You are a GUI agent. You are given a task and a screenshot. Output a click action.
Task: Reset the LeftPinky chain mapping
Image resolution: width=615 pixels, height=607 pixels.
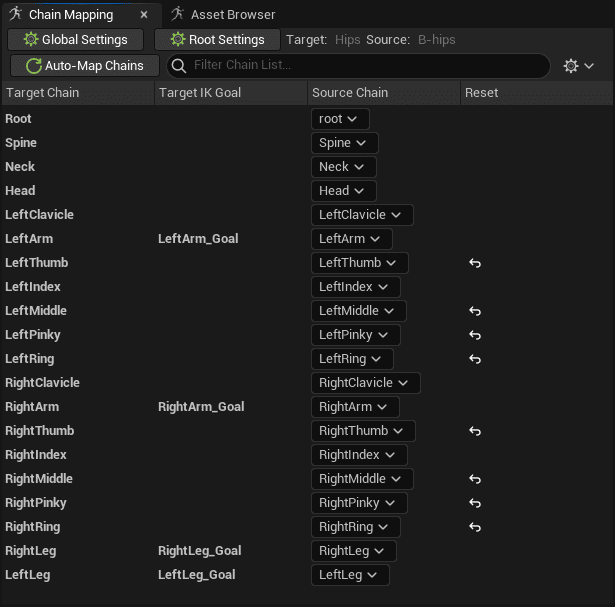475,335
